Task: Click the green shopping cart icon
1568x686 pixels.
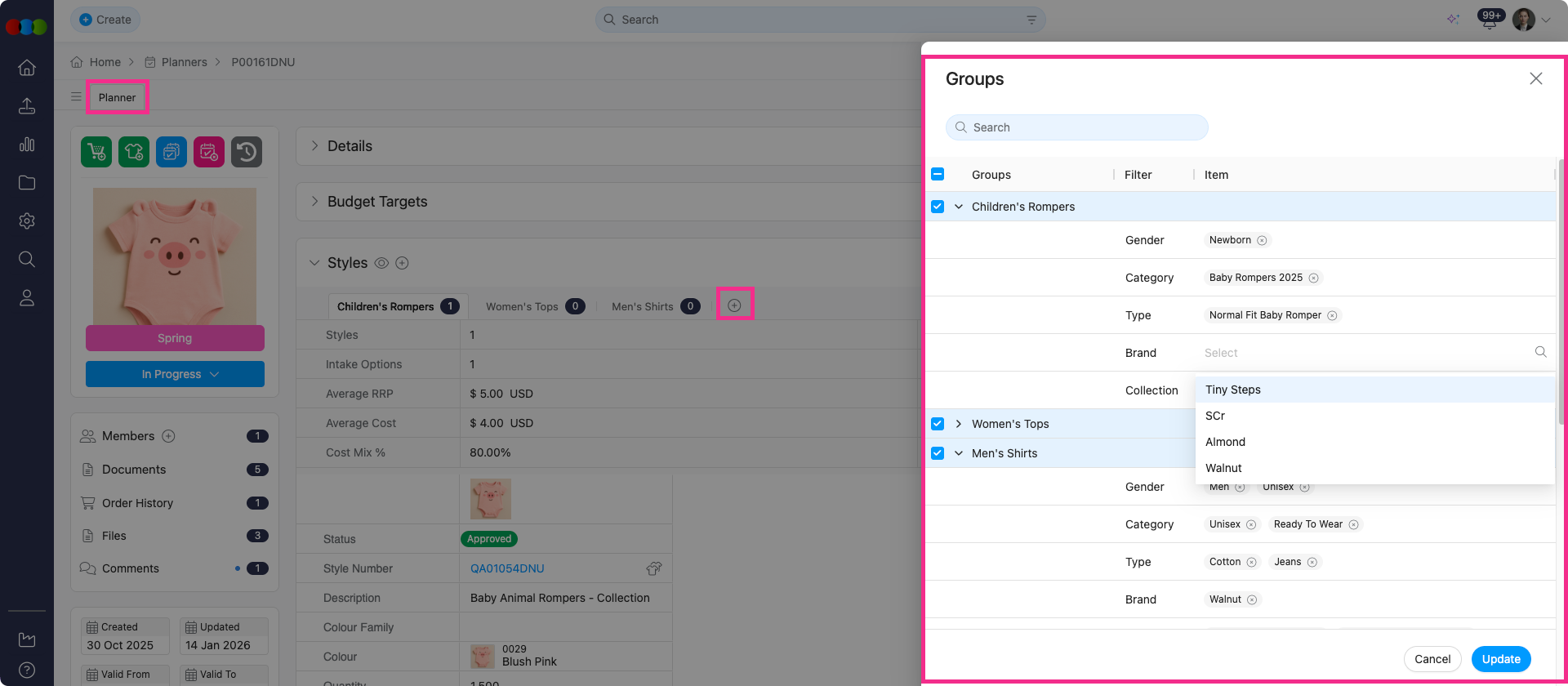Action: point(96,152)
